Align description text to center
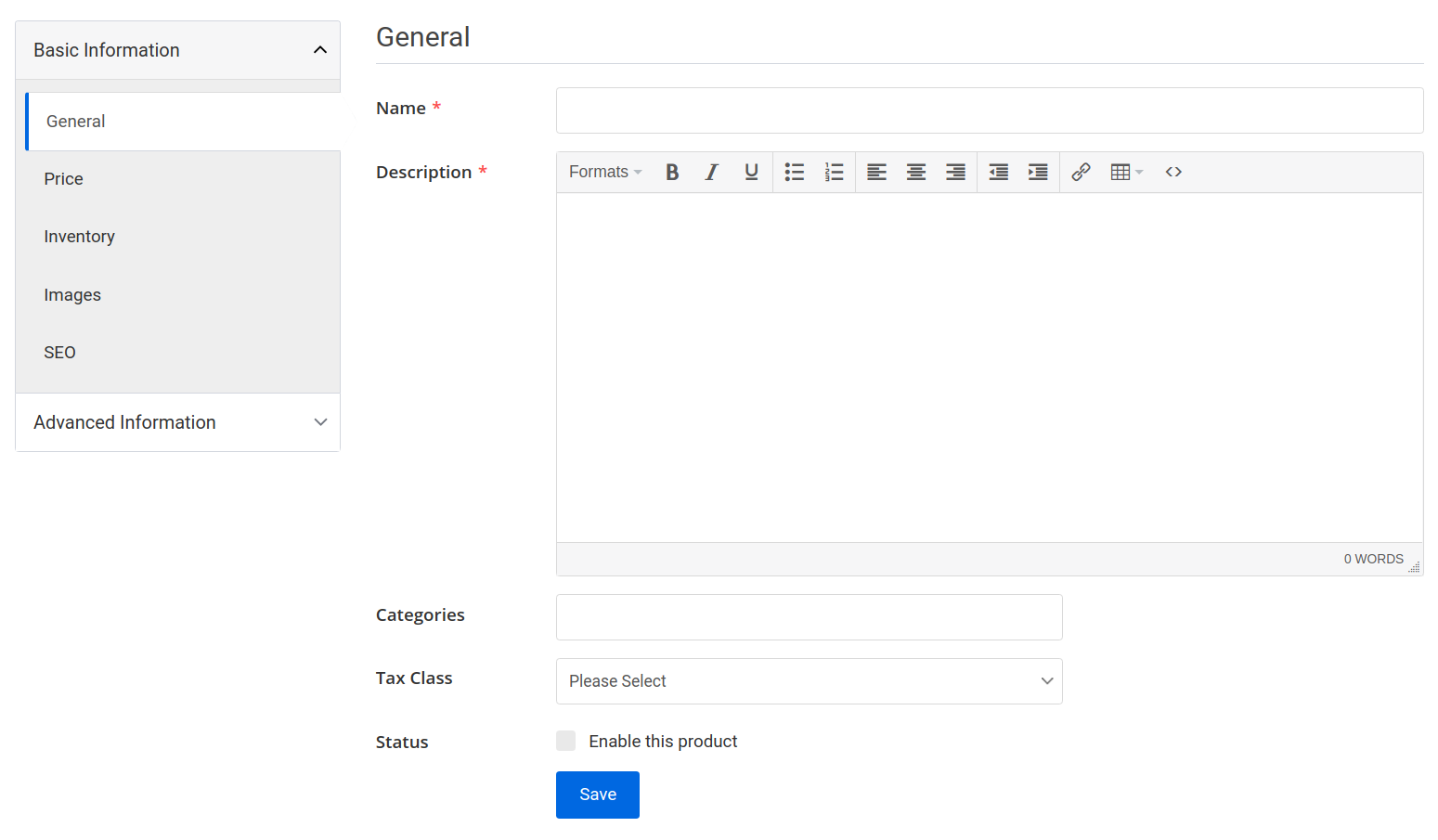Viewport: 1438px width, 840px height. pyautogui.click(x=915, y=172)
